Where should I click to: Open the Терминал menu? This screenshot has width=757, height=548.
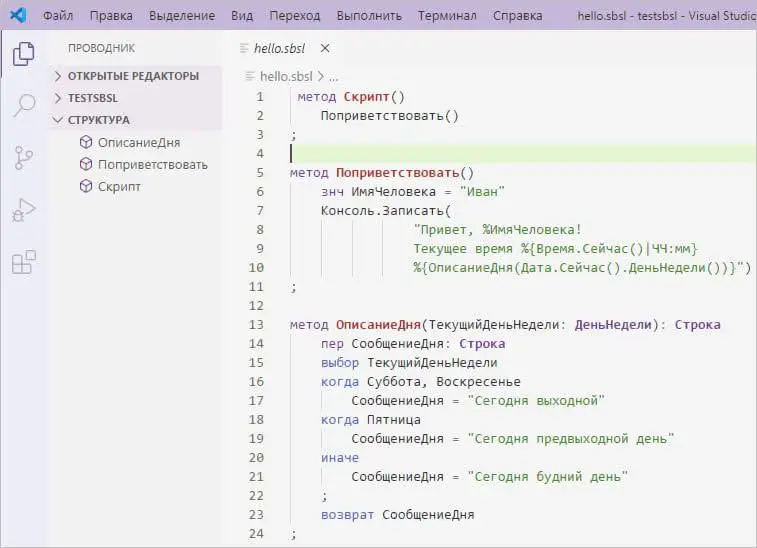click(x=447, y=15)
